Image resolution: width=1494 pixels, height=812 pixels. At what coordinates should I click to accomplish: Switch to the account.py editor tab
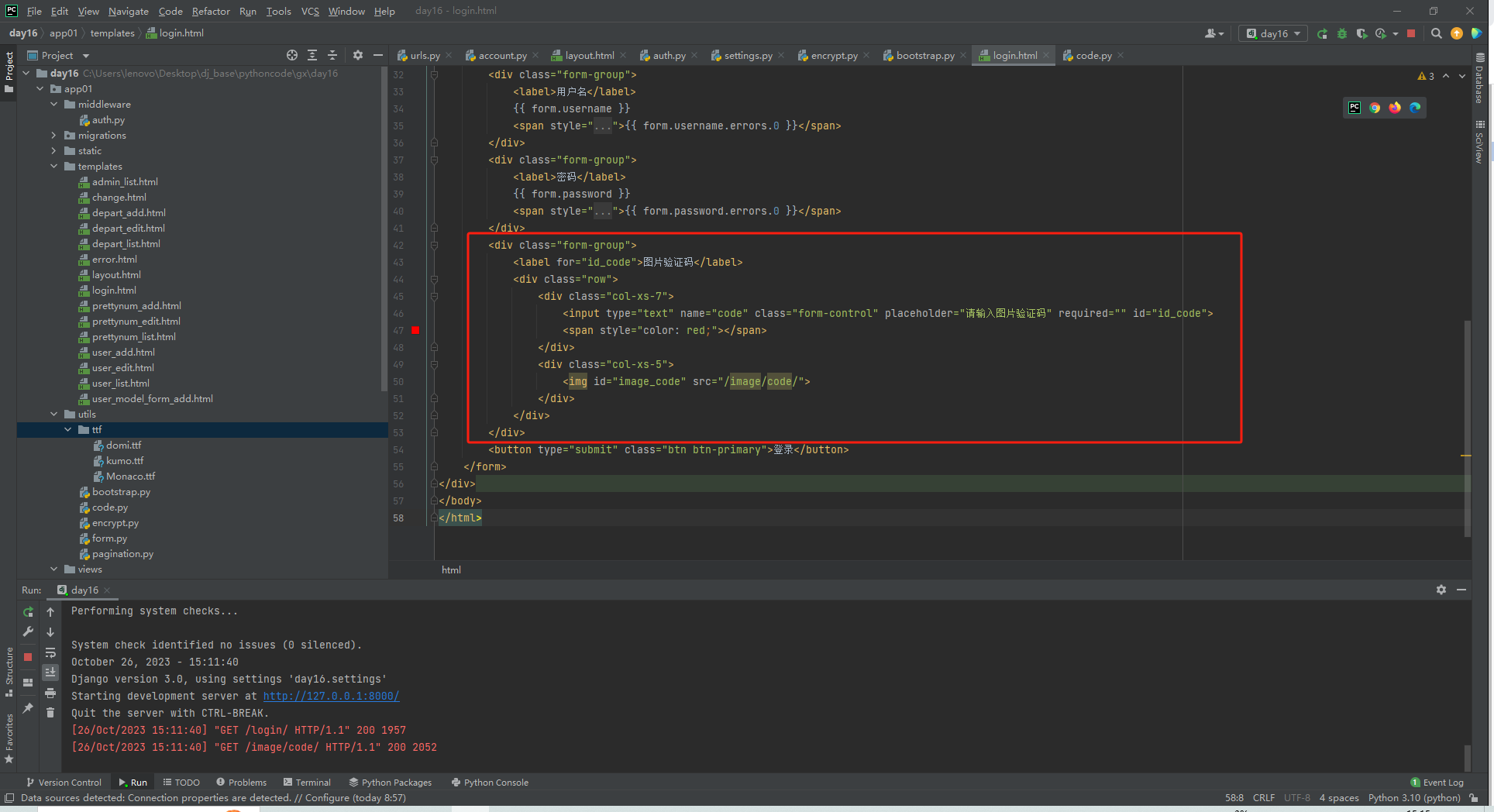pos(501,56)
